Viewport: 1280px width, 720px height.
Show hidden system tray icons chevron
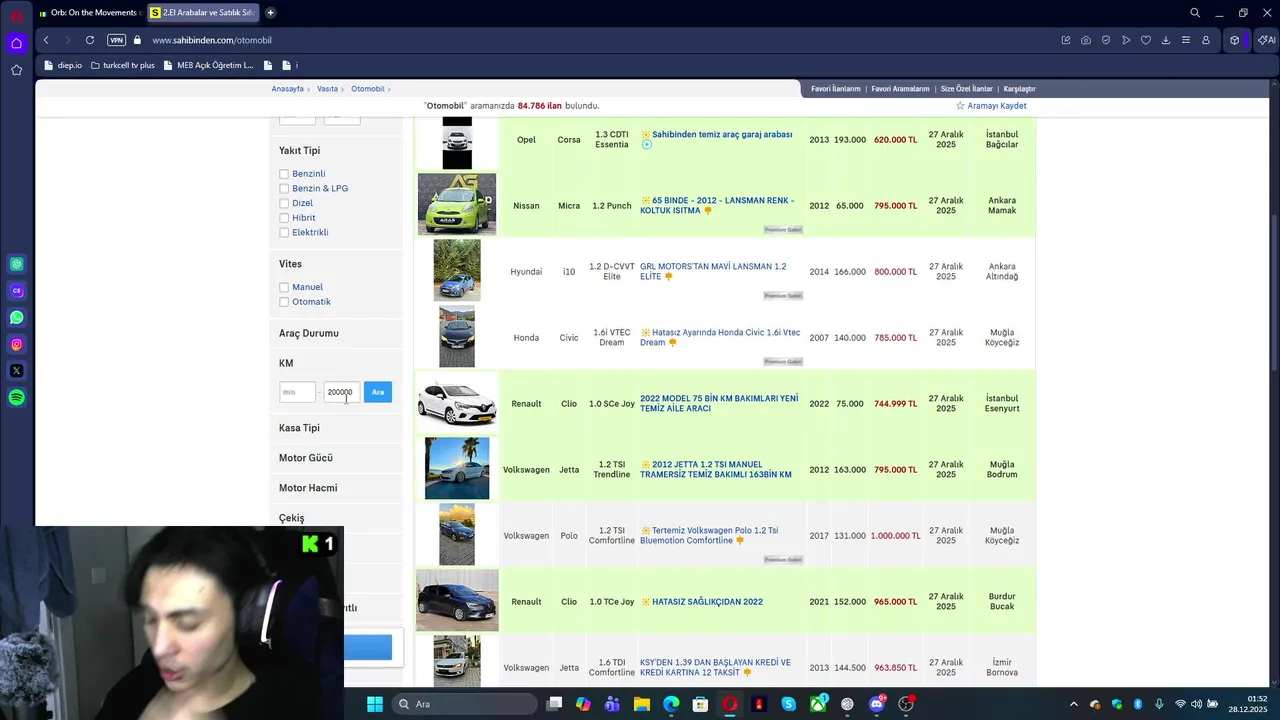pyautogui.click(x=1074, y=704)
